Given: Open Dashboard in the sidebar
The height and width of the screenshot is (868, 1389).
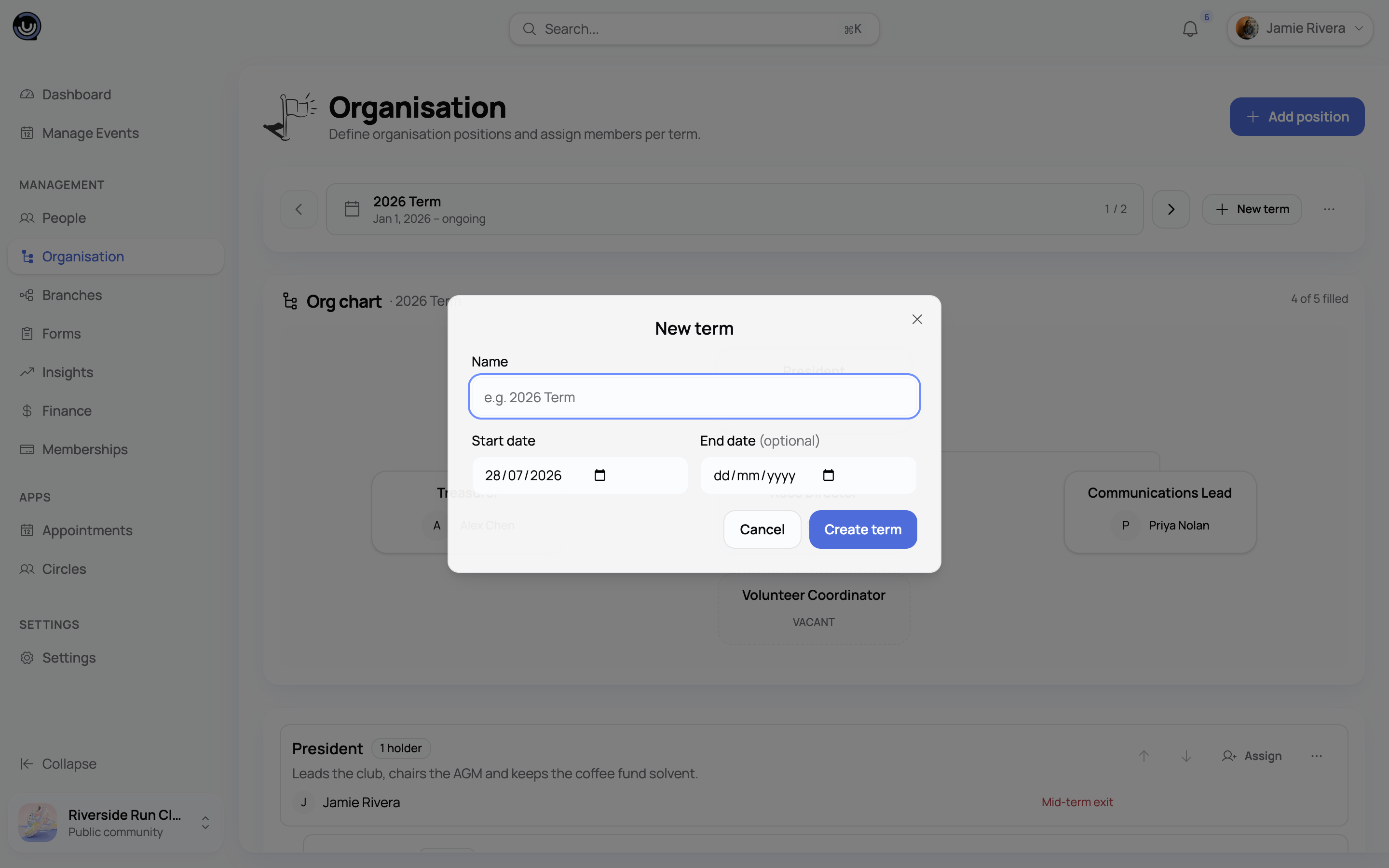Looking at the screenshot, I should click(x=115, y=94).
